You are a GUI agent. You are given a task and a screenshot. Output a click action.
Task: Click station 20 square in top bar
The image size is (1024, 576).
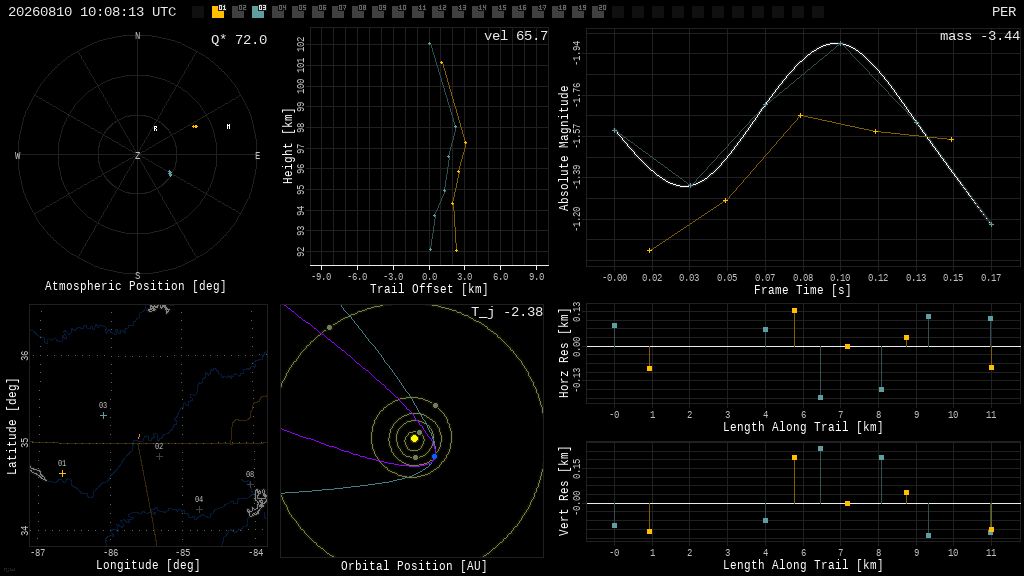(x=598, y=12)
